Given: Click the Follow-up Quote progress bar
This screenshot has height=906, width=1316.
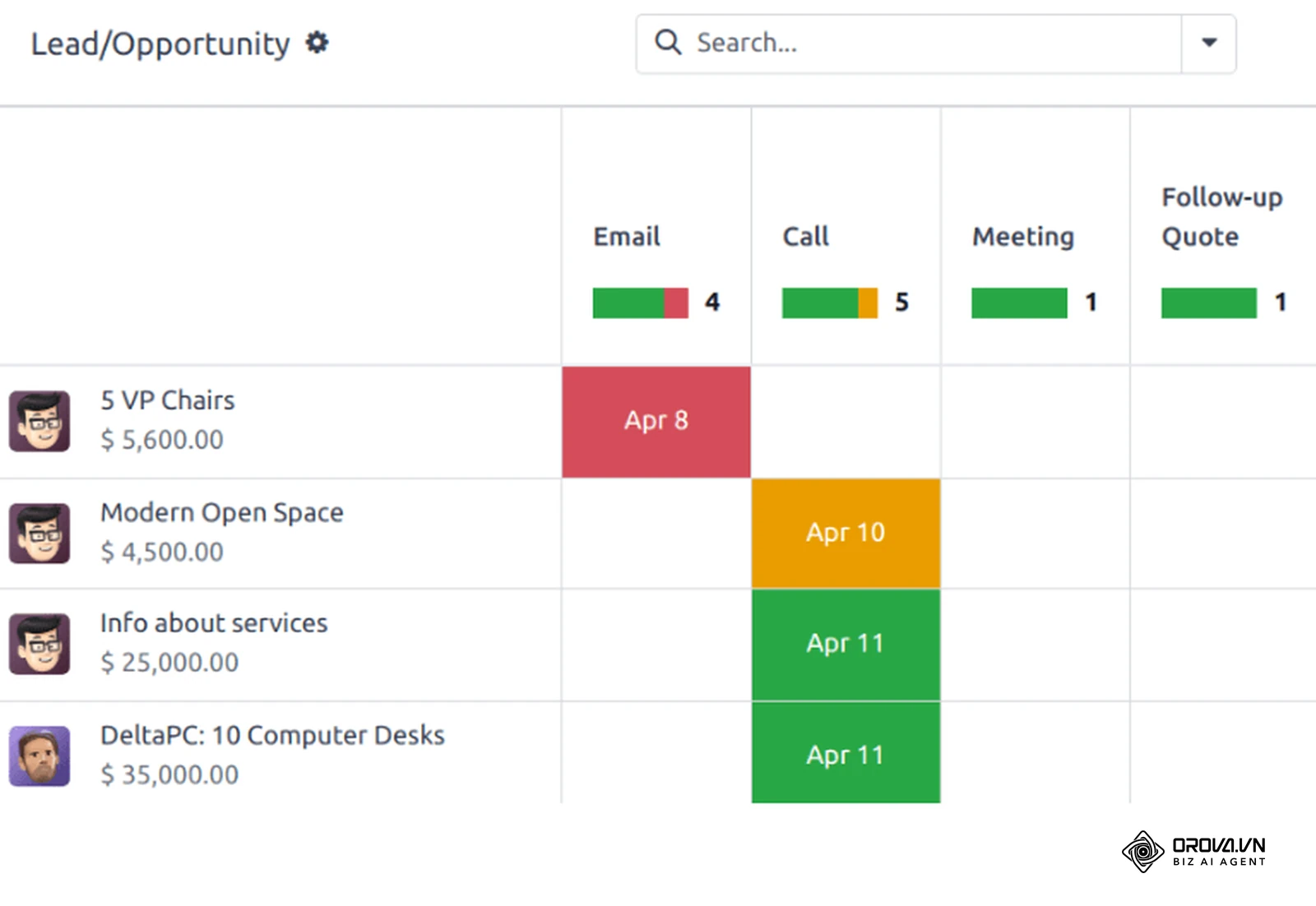Looking at the screenshot, I should 1209,303.
